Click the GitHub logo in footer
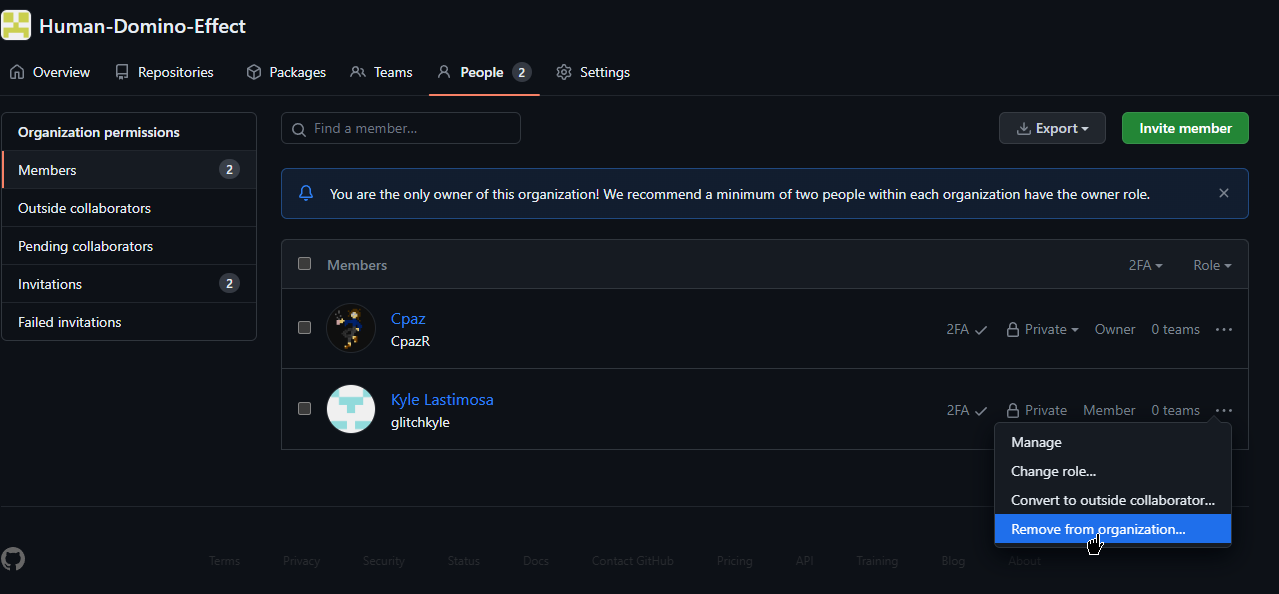The image size is (1279, 594). [x=13, y=559]
